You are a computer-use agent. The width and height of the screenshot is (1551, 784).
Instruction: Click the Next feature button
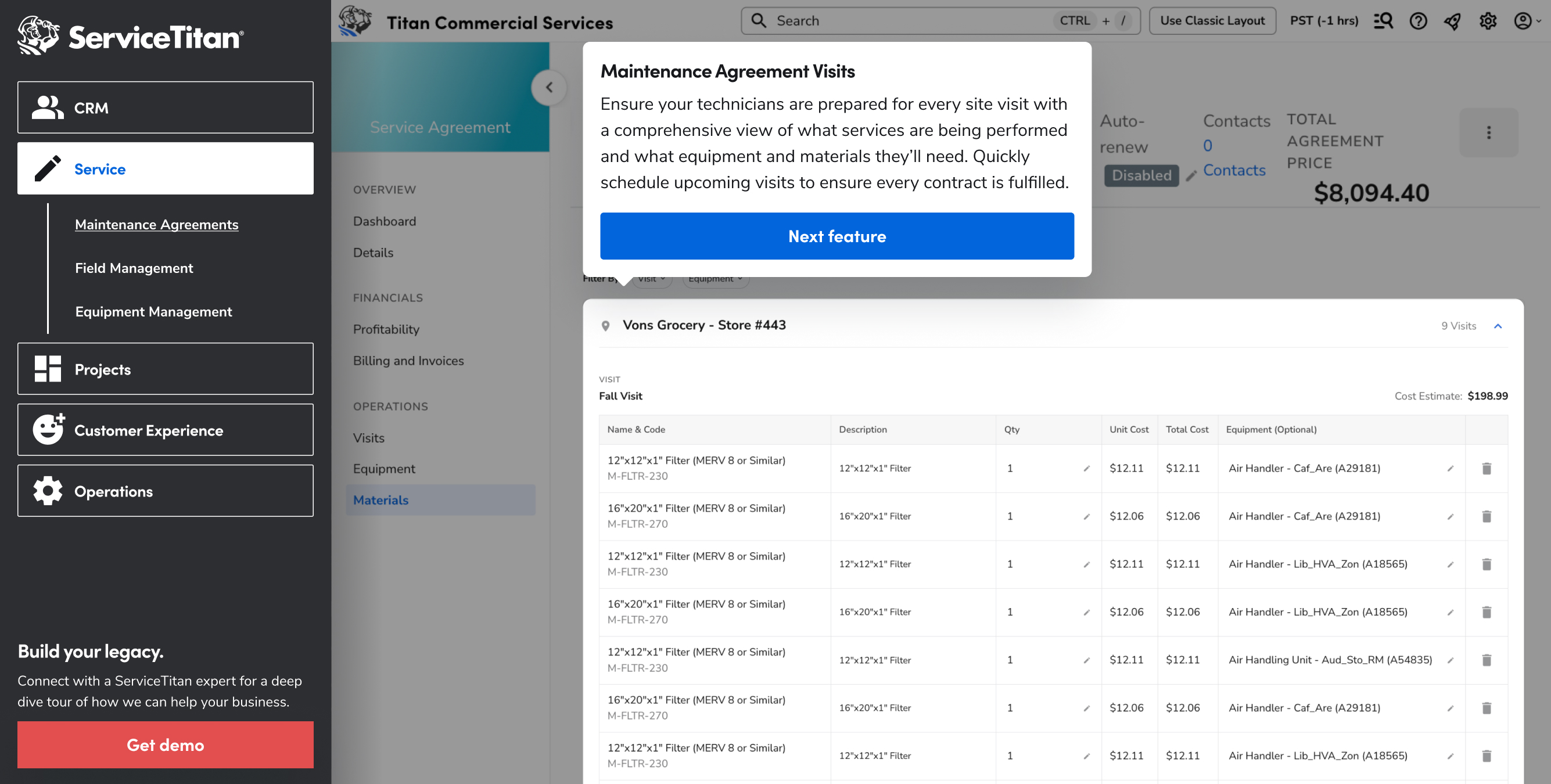(836, 236)
